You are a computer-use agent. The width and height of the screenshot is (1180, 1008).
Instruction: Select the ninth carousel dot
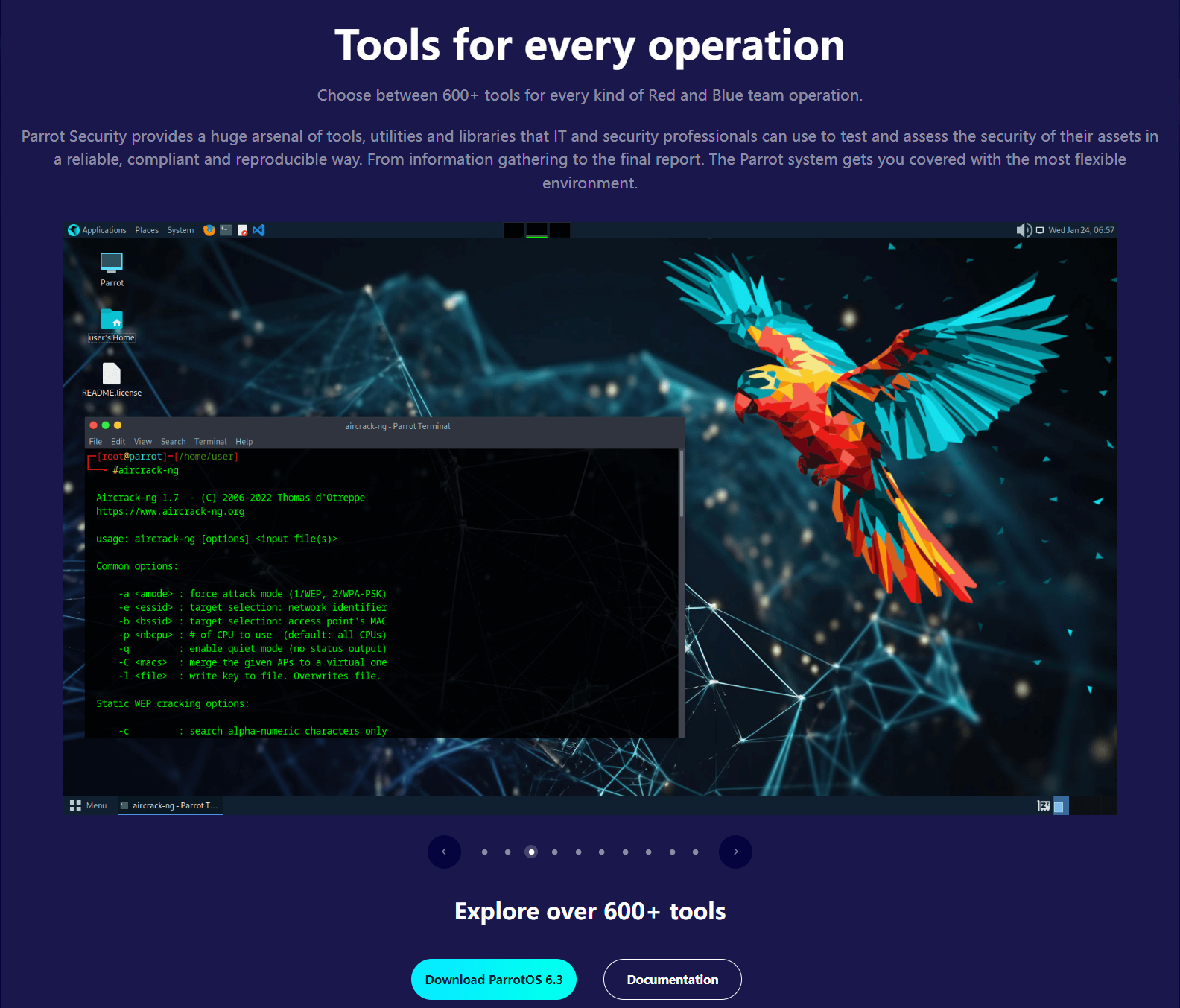[x=672, y=852]
